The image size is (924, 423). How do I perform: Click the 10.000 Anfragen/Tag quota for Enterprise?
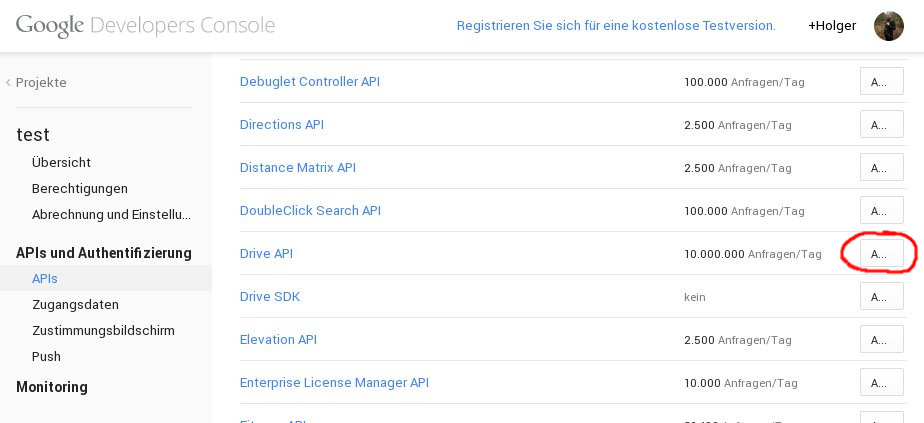click(741, 384)
